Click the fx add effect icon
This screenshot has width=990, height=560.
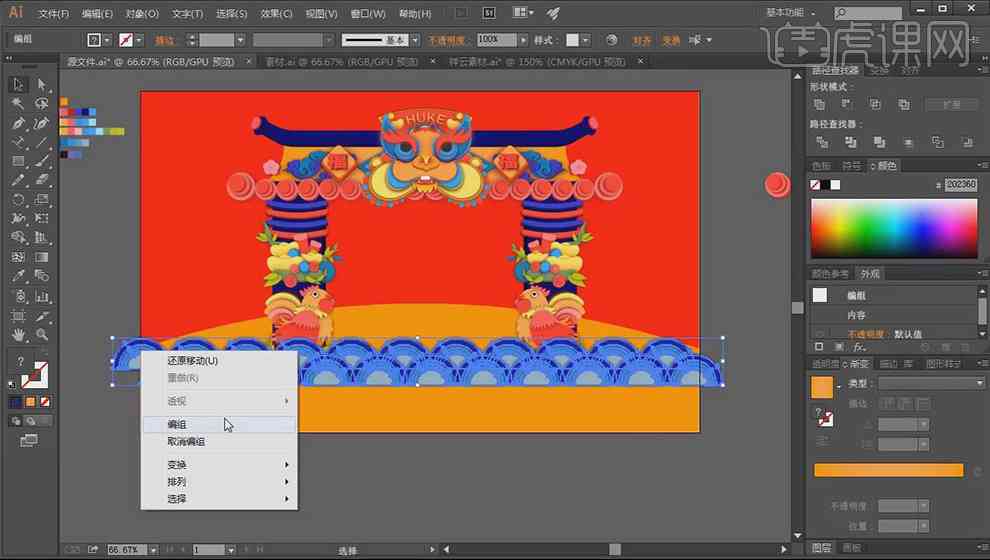859,347
